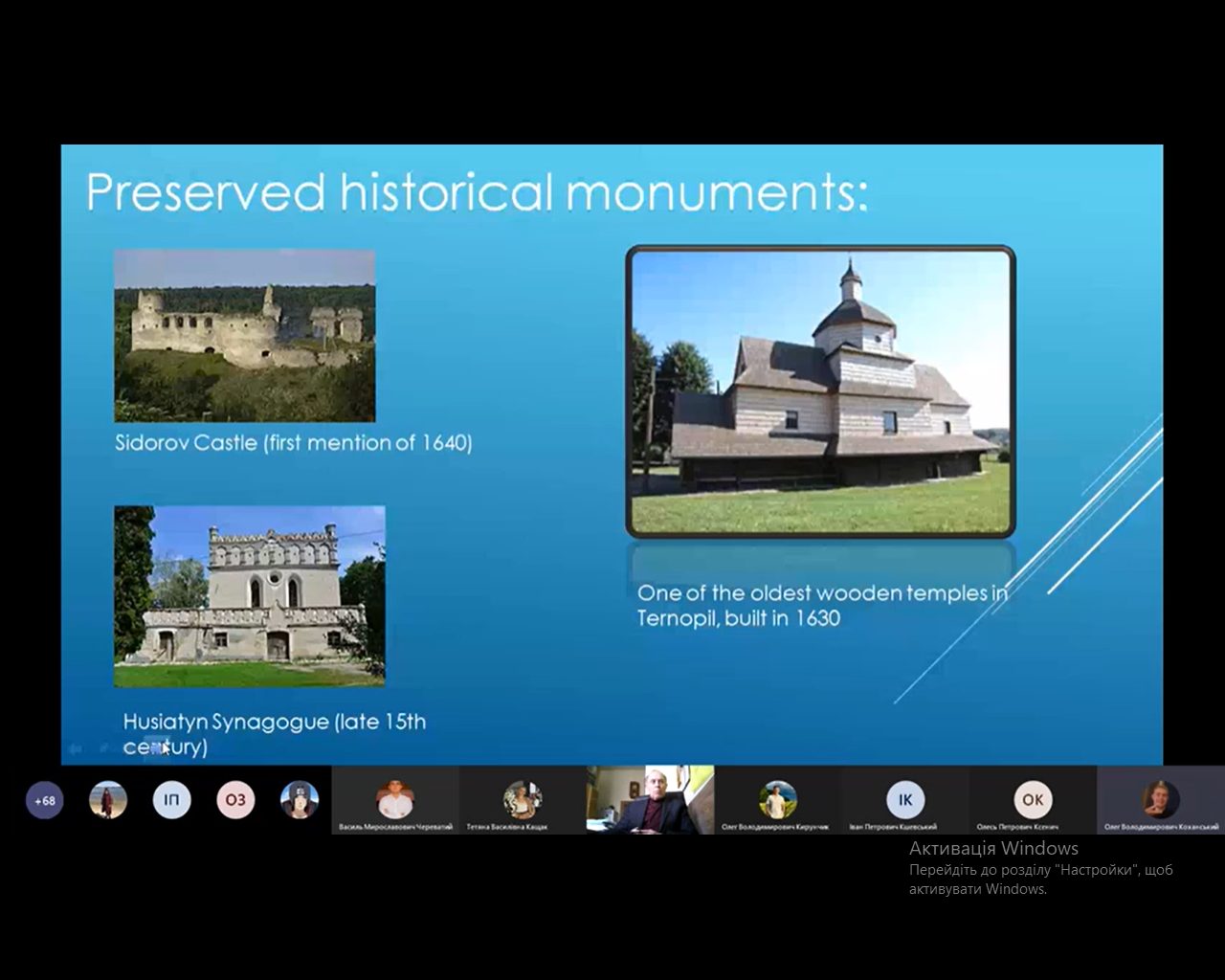Click the Husiatyn Synagogue photo

coord(249,596)
